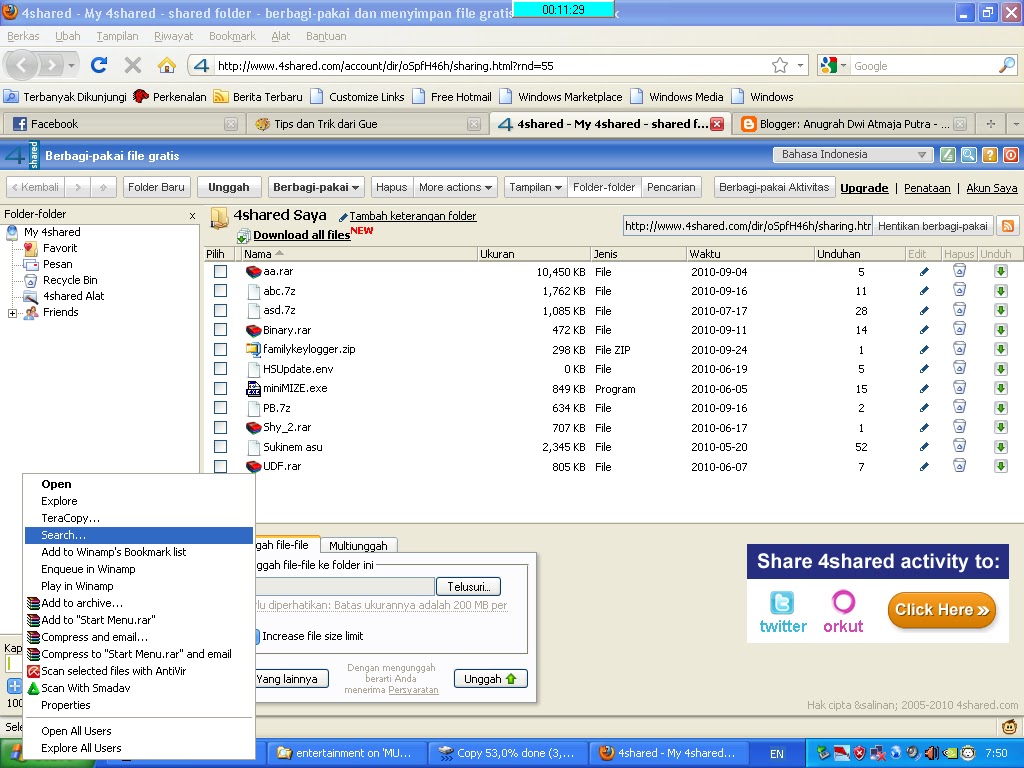Select the asd.7z checkbox
This screenshot has width=1024, height=768.
pyautogui.click(x=220, y=310)
